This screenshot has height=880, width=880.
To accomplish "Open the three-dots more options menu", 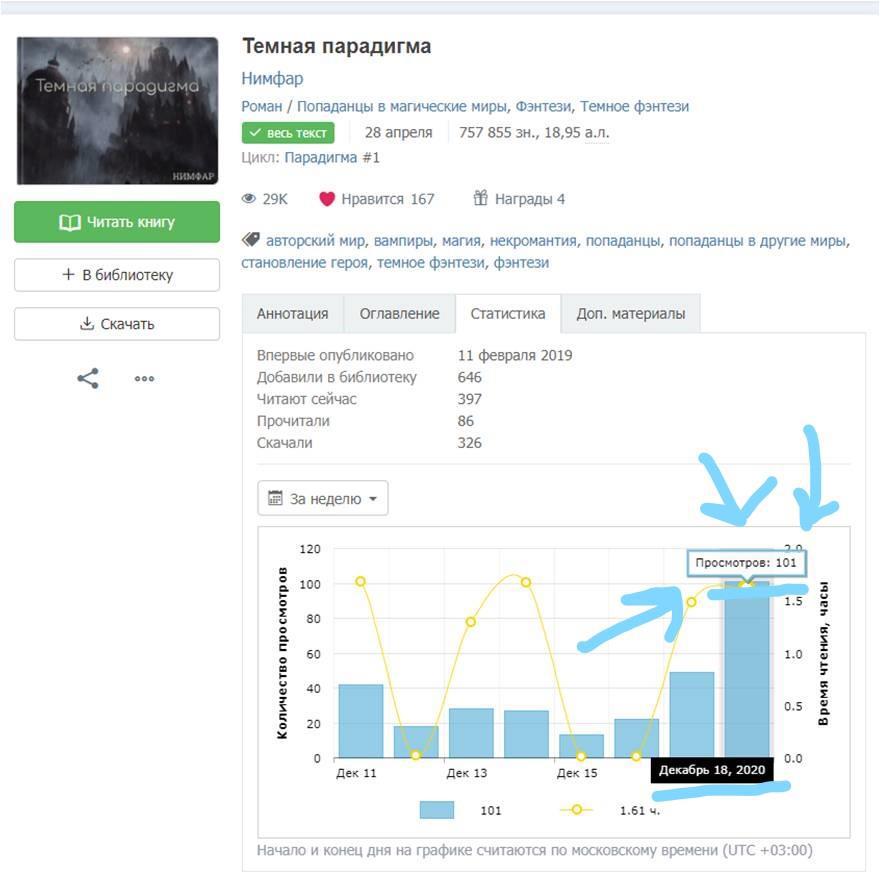I will pos(145,379).
